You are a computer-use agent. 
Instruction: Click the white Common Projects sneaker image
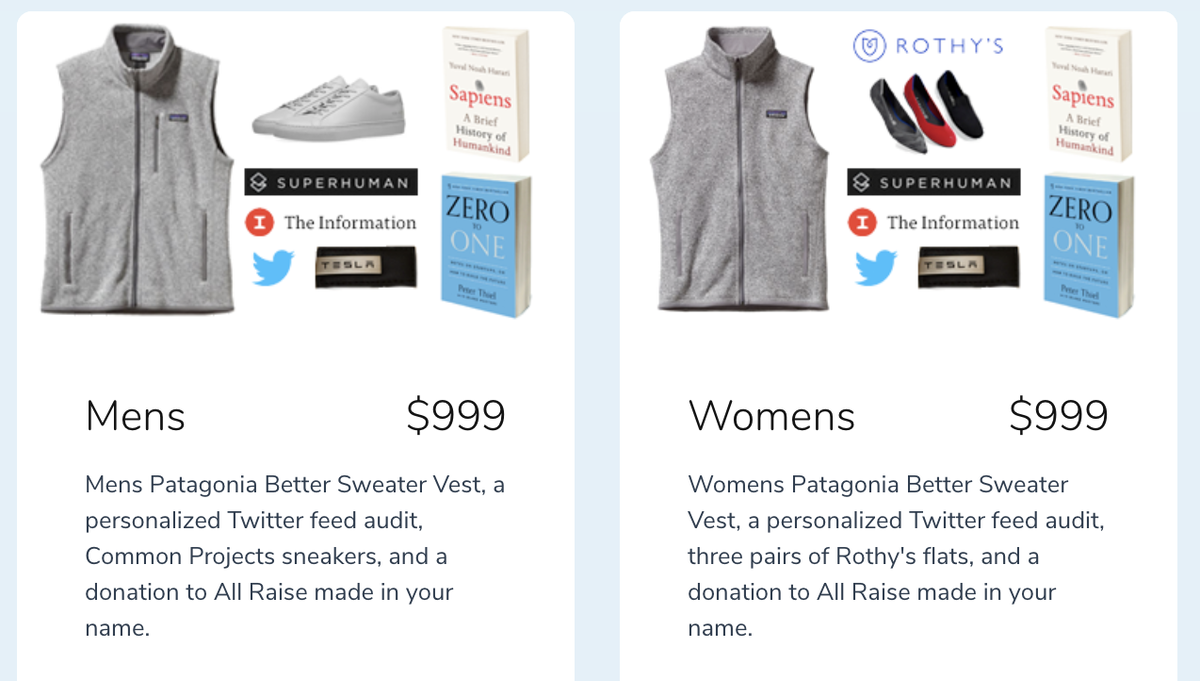[329, 107]
